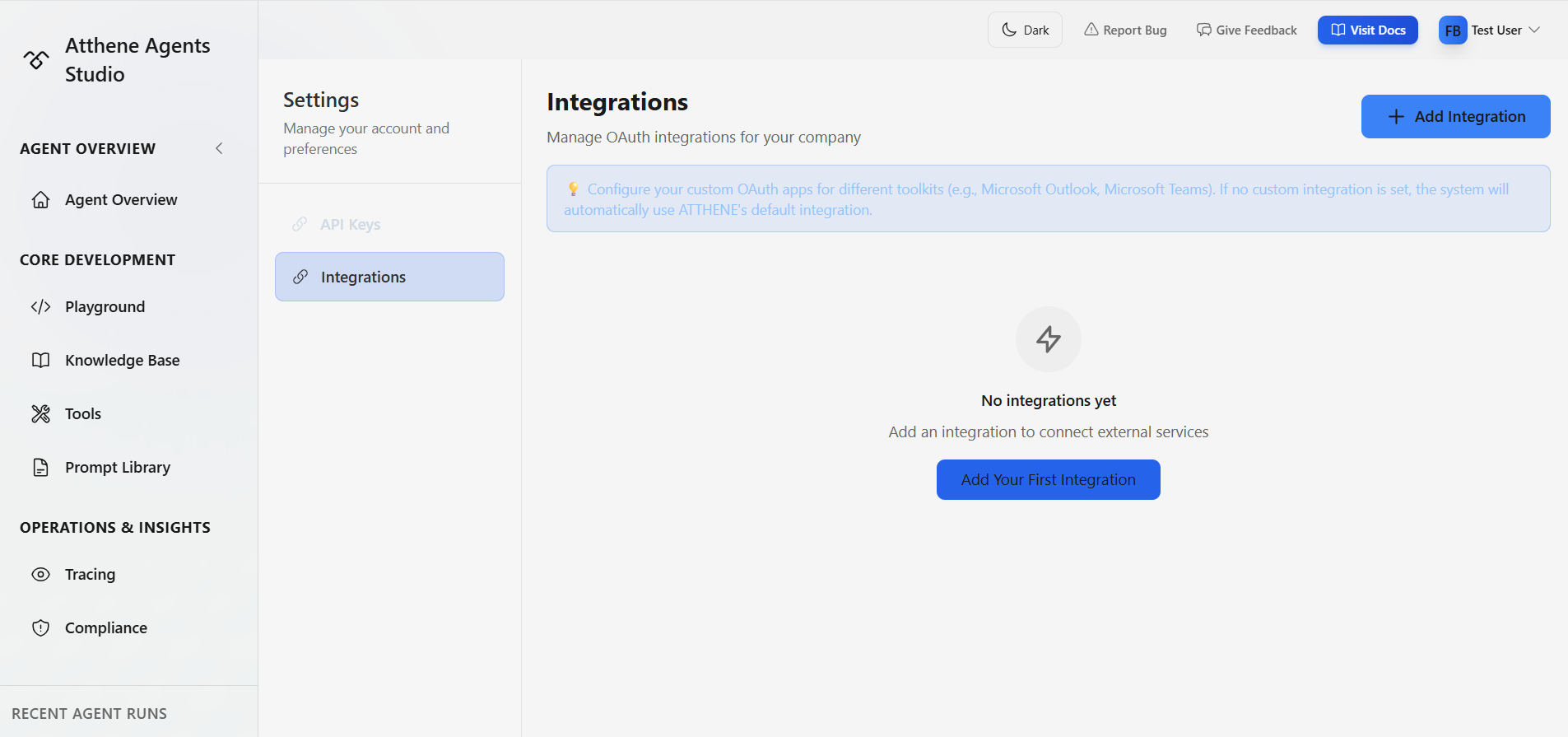Click the Compliance shield icon
This screenshot has width=1568, height=737.
click(x=40, y=628)
